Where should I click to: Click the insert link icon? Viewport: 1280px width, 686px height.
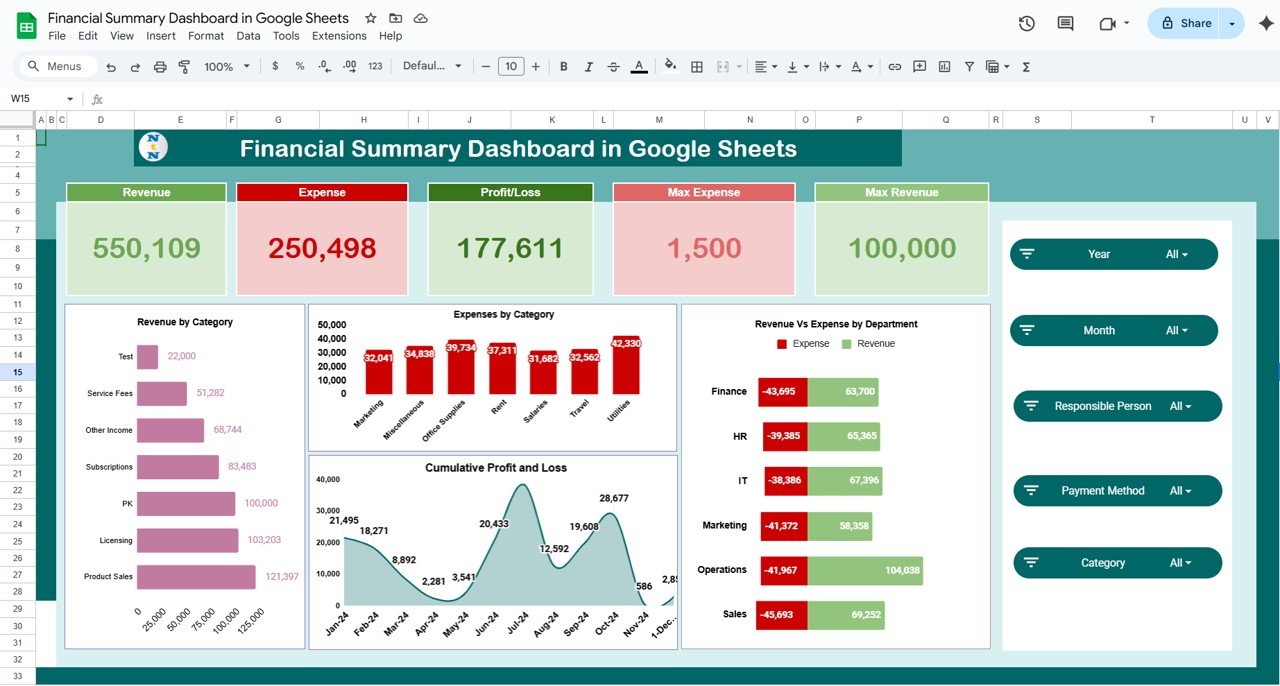click(x=894, y=67)
